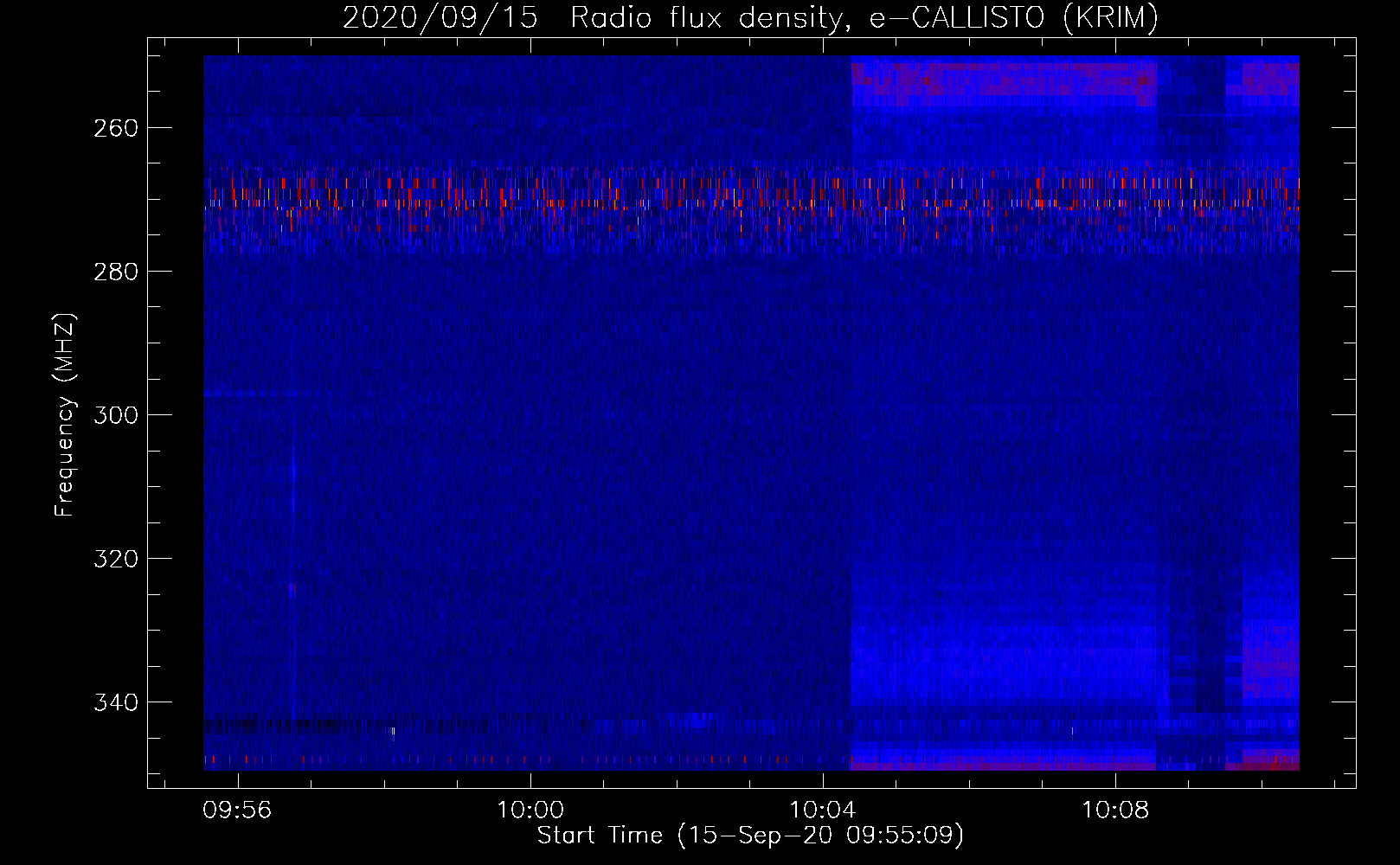1400x865 pixels.
Task: Click the 'Start Time (15-Sep-20 09:55:09)' label
Action: tap(750, 836)
